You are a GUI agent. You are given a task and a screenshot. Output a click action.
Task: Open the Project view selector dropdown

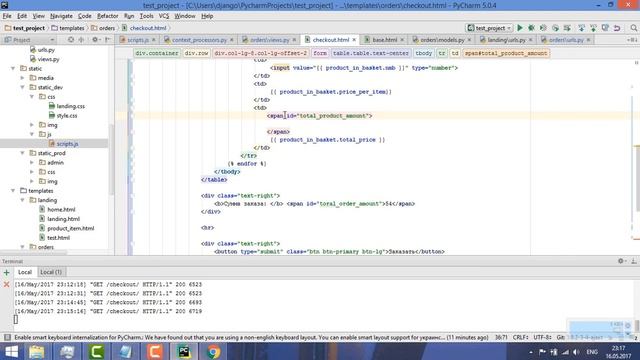pos(29,40)
